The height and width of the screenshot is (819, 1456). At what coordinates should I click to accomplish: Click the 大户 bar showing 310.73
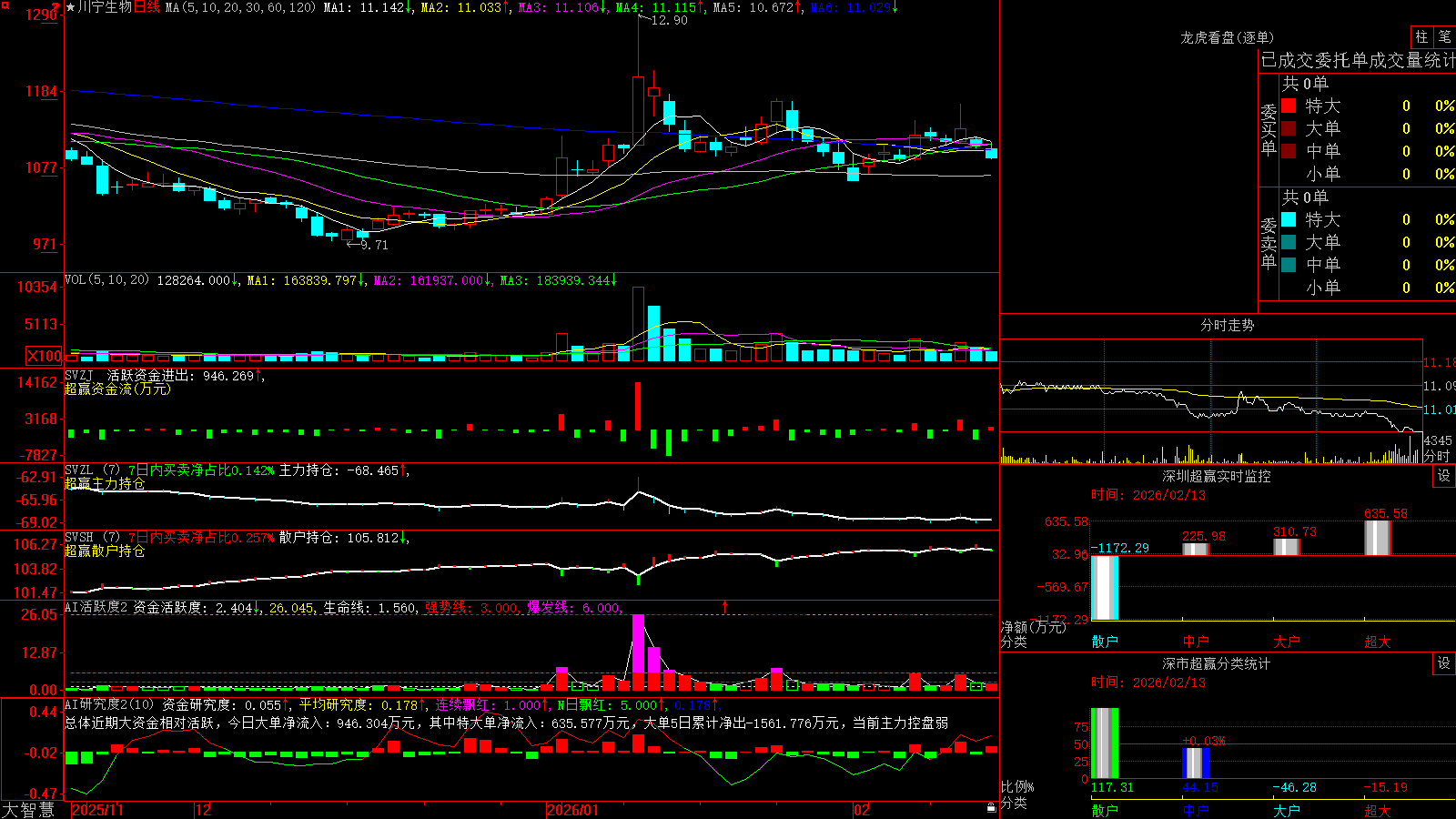1287,547
